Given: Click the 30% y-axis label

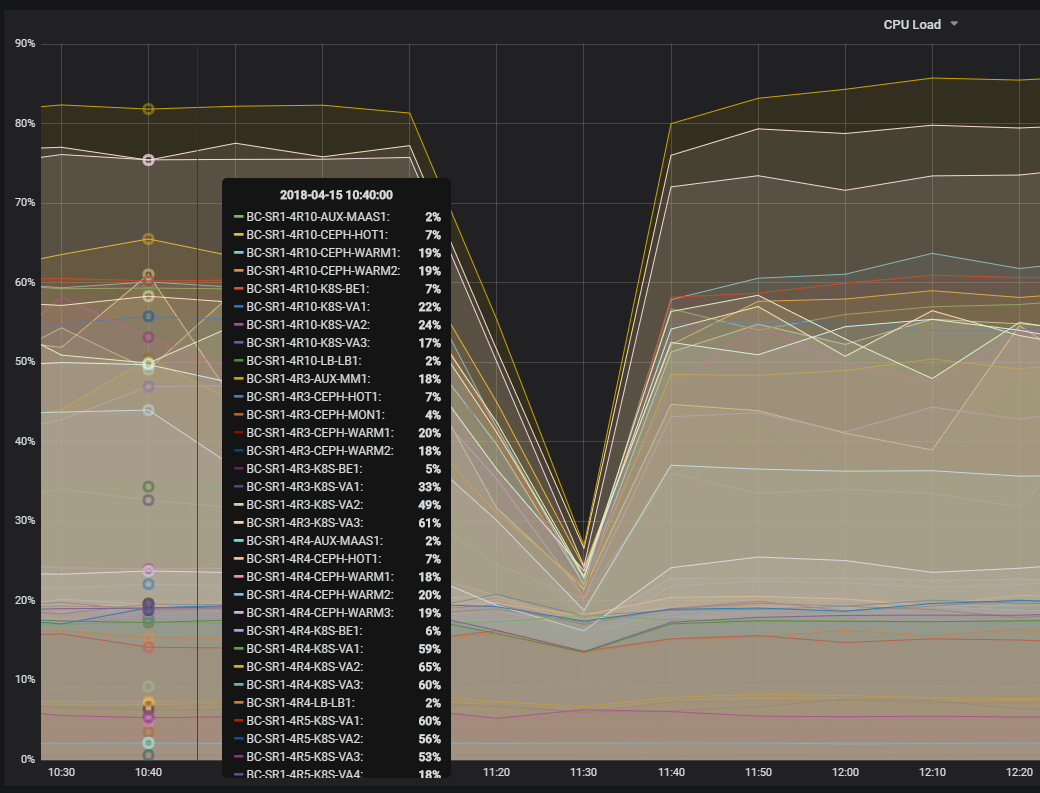Looking at the screenshot, I should [x=25, y=520].
